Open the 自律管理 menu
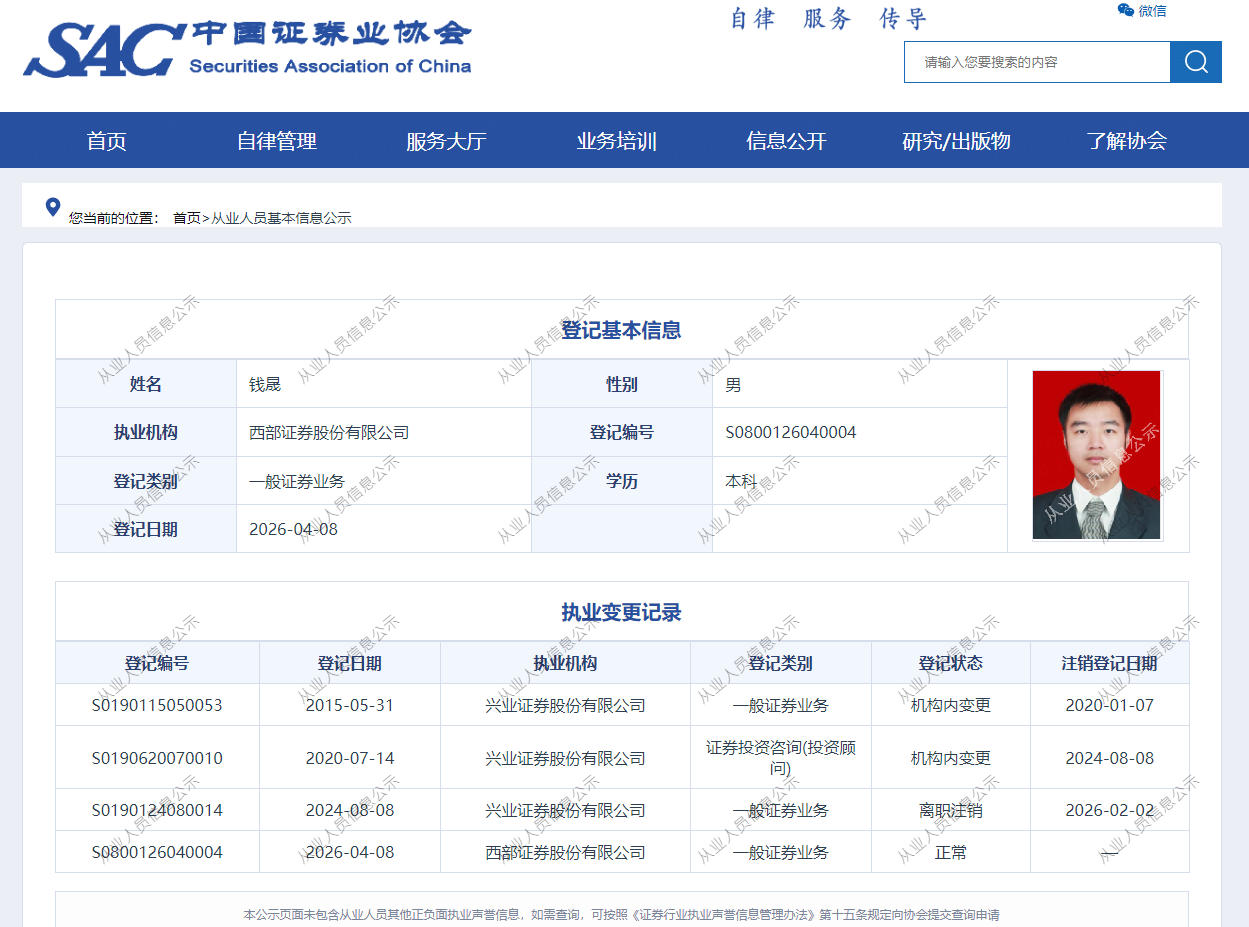This screenshot has height=927, width=1249. tap(276, 141)
